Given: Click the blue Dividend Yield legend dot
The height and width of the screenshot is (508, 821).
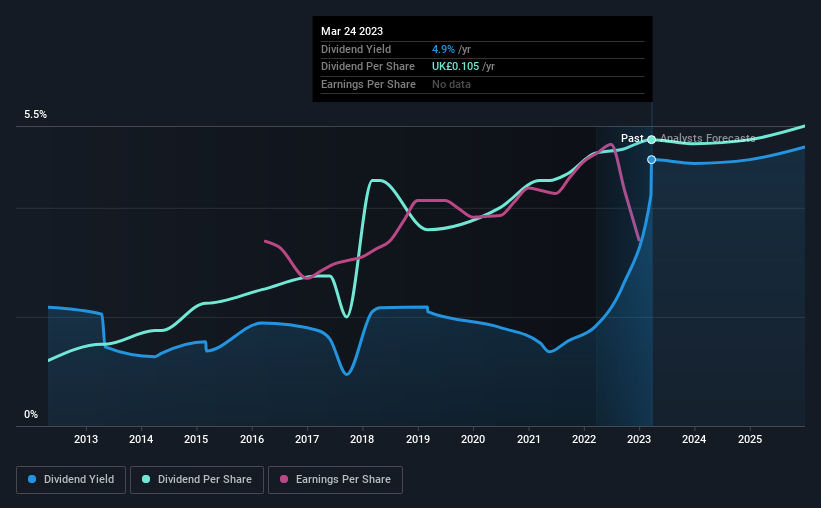Looking at the screenshot, I should coord(32,479).
